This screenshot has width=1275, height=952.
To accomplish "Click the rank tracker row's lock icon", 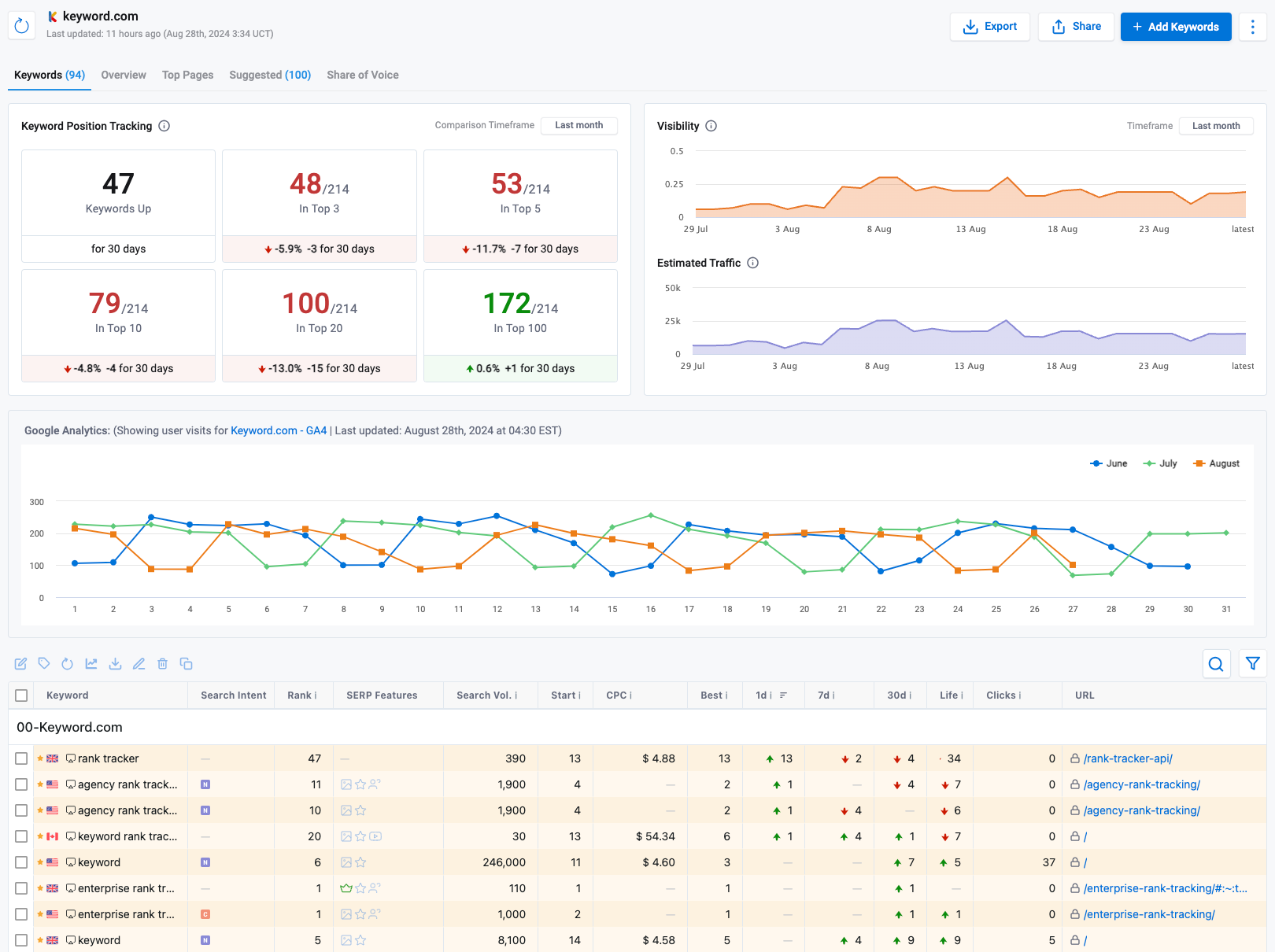I will pyautogui.click(x=1074, y=758).
